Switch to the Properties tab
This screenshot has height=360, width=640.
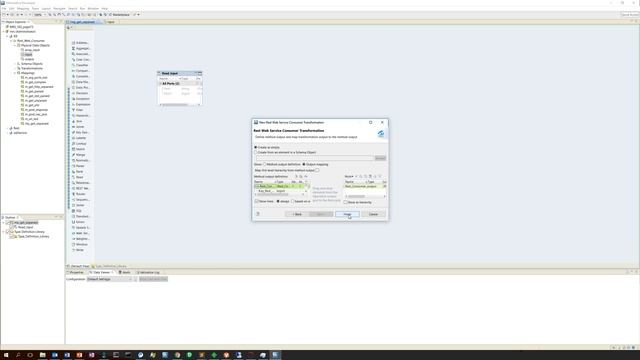pyautogui.click(x=76, y=272)
